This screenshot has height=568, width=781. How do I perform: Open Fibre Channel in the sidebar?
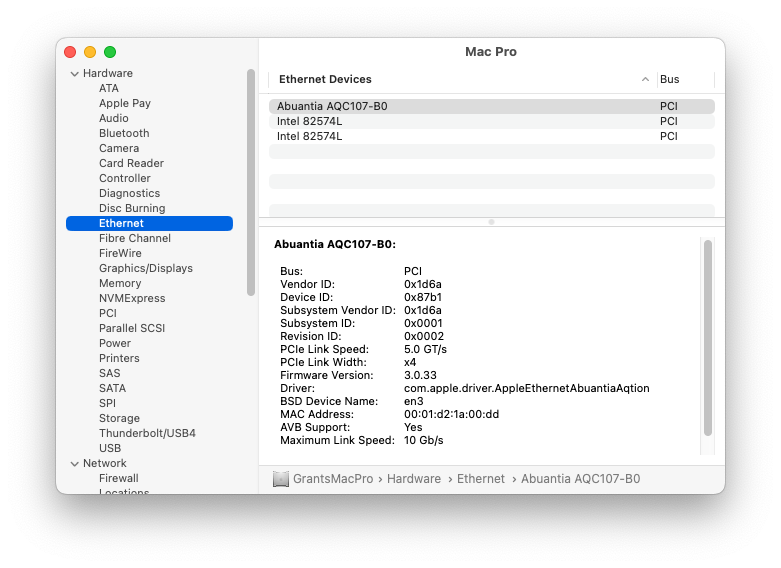tap(134, 238)
